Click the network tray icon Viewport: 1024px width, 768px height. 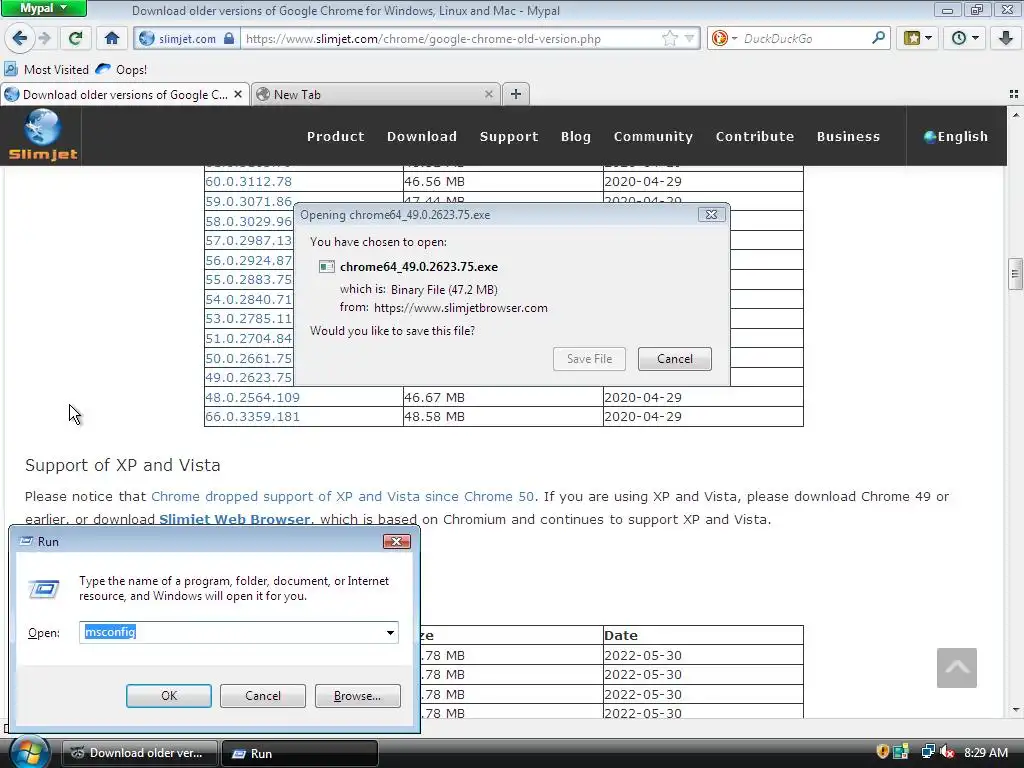tap(927, 752)
